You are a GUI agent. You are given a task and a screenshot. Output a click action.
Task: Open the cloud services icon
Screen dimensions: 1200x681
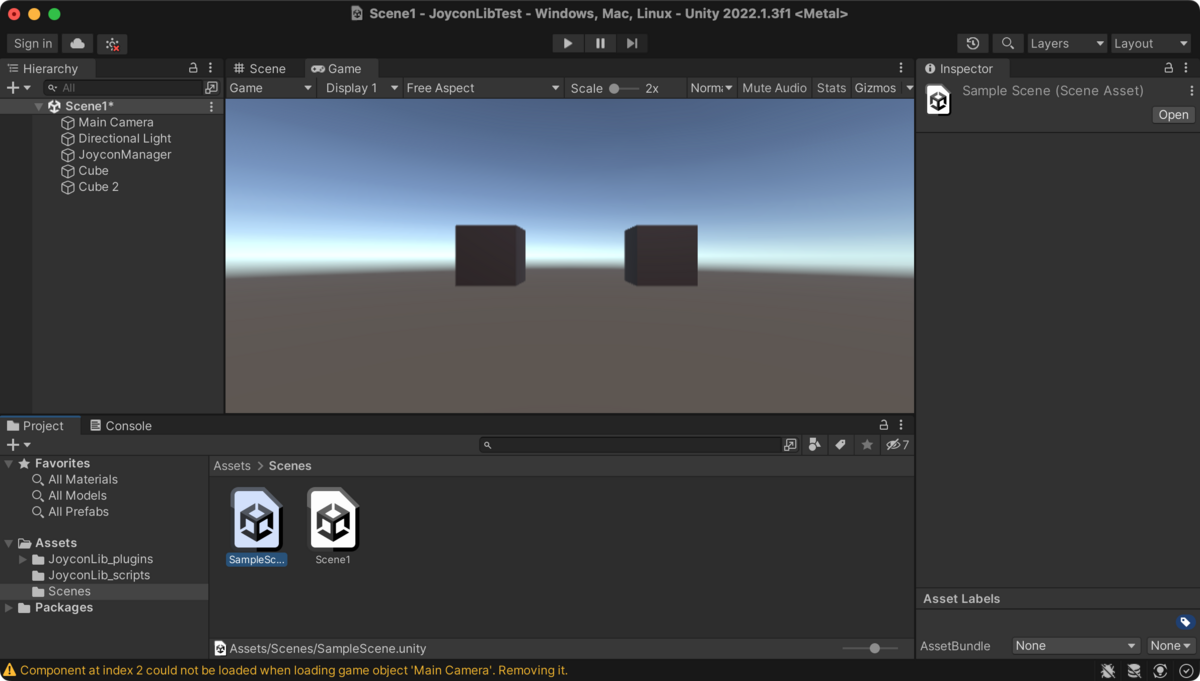click(x=77, y=43)
